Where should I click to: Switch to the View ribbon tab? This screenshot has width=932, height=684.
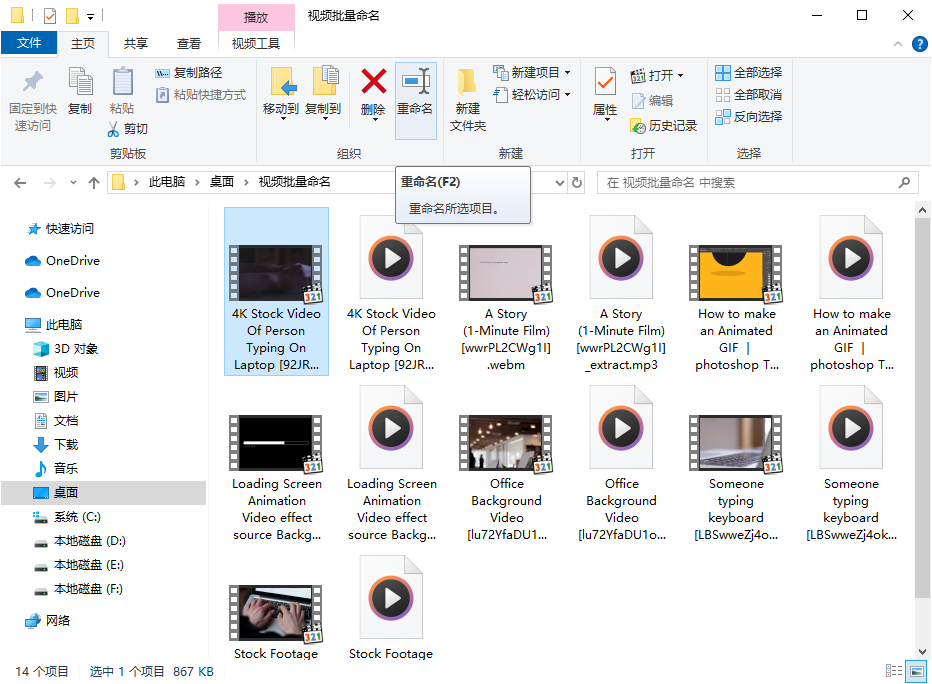(189, 44)
